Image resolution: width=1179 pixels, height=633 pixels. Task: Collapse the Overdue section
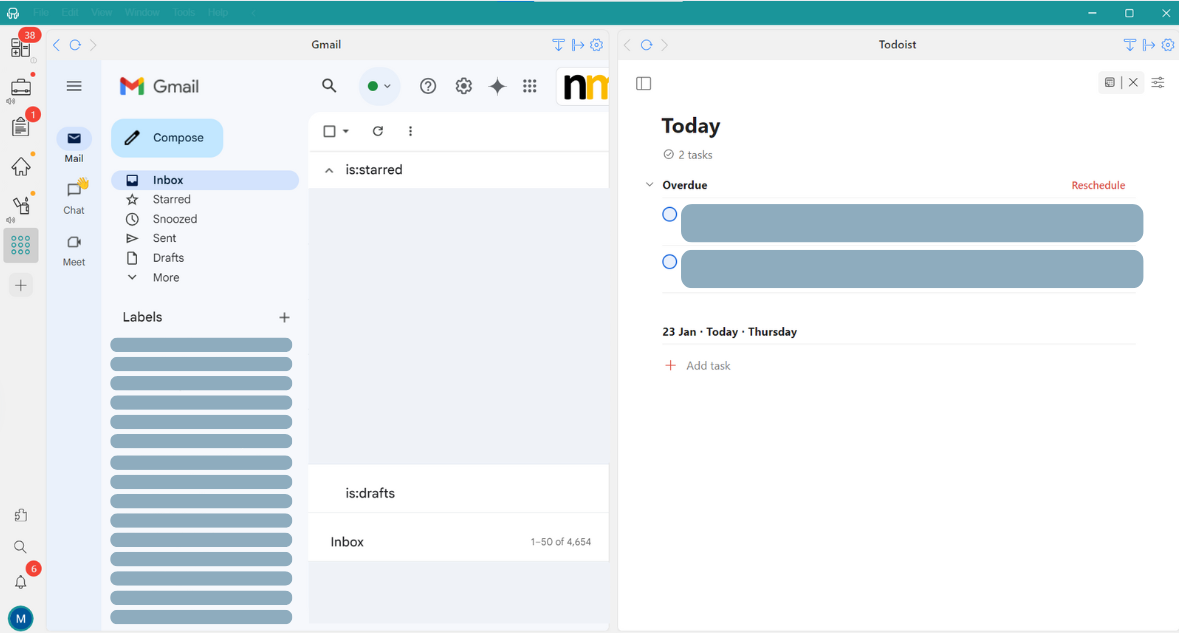(650, 185)
